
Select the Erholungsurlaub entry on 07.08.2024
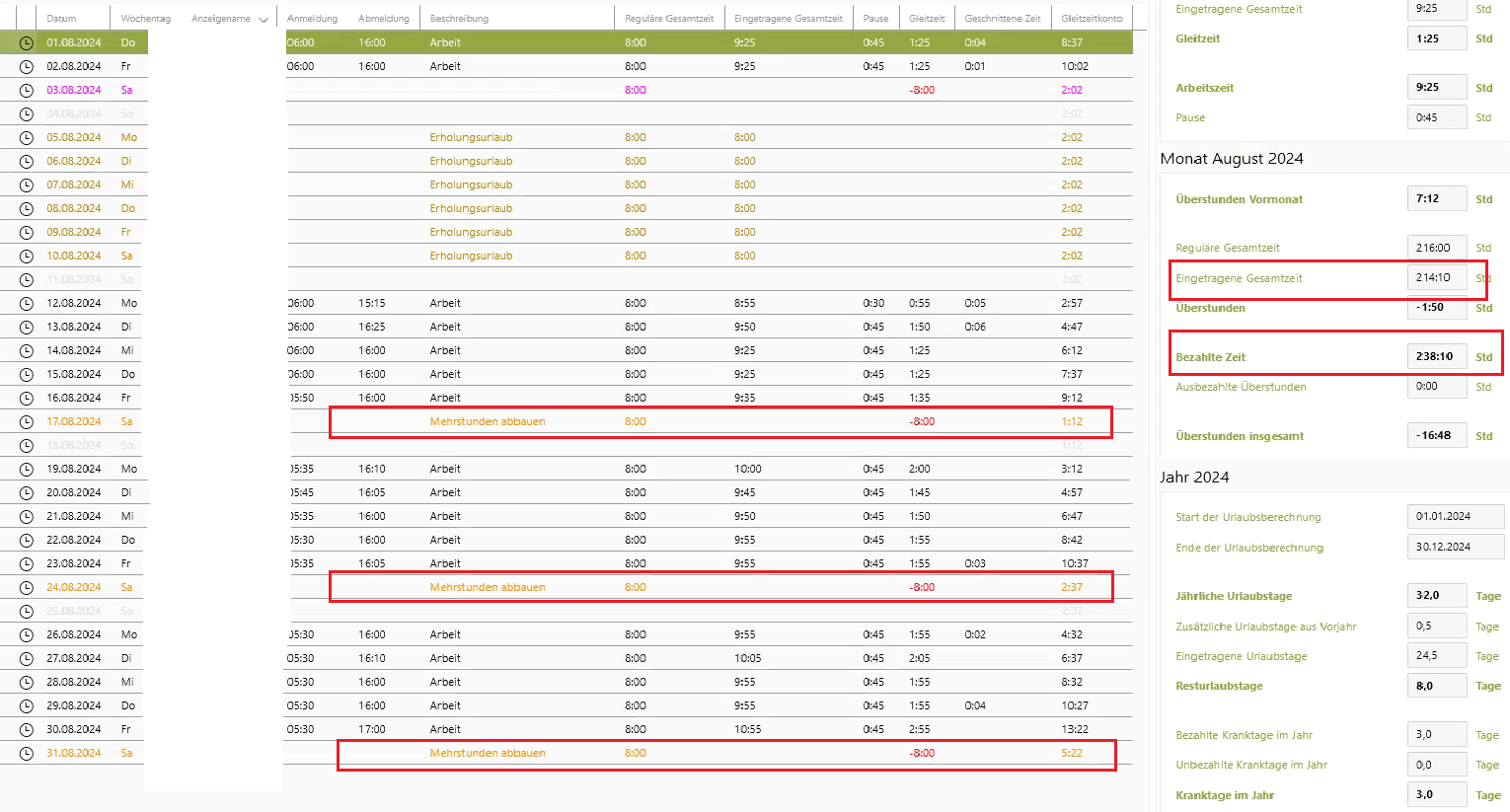coord(471,185)
